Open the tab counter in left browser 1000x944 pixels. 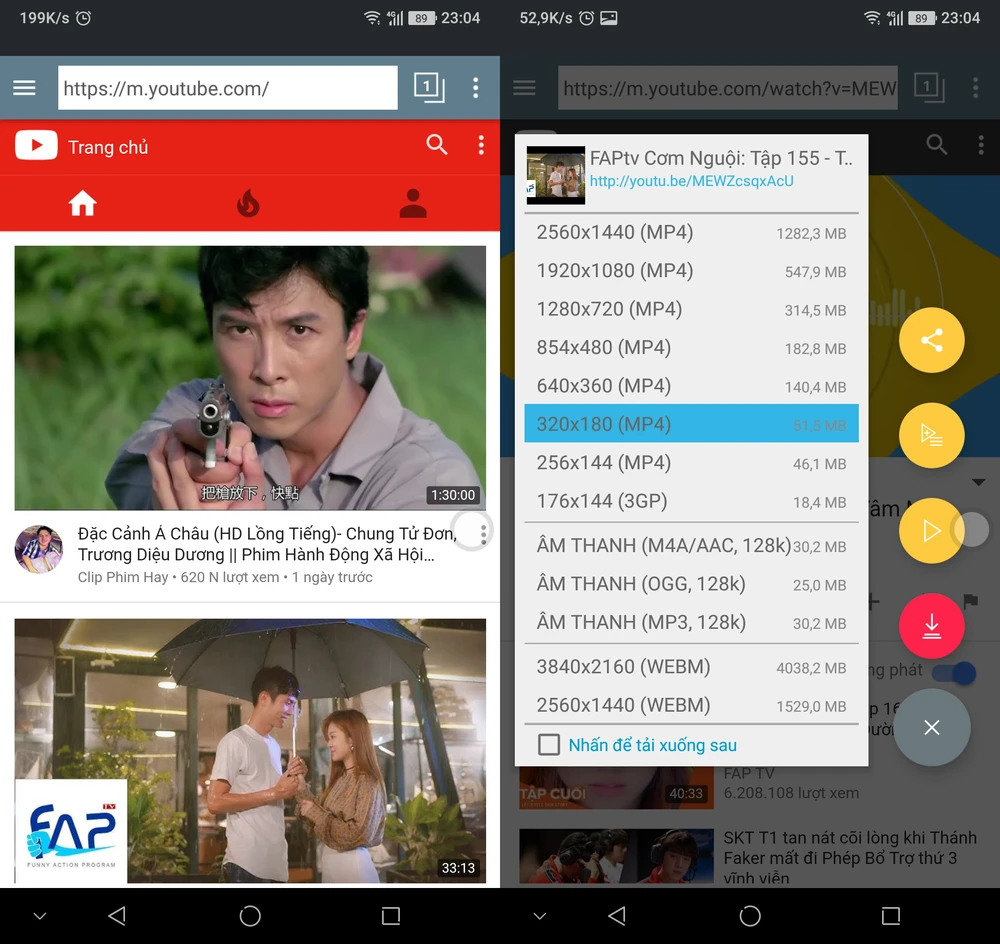point(428,88)
